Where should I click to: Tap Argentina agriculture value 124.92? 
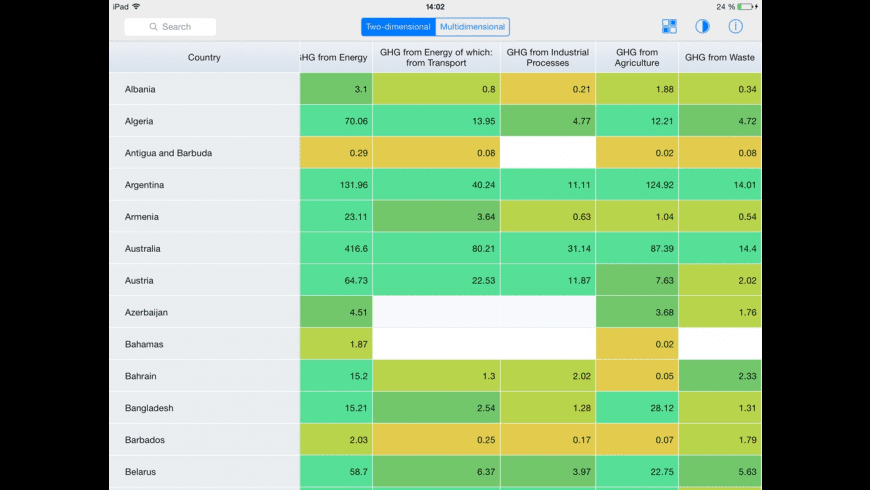coord(637,185)
